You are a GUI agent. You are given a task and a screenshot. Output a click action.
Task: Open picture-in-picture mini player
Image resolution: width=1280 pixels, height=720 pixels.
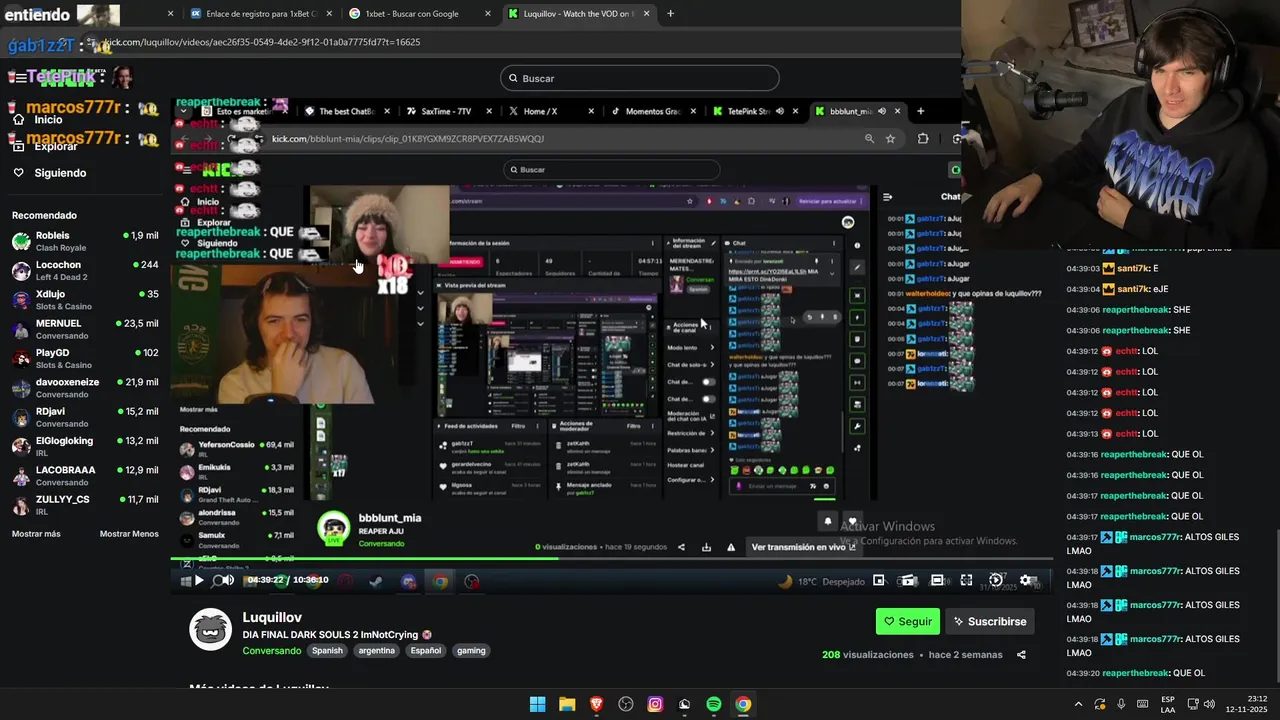tap(878, 580)
